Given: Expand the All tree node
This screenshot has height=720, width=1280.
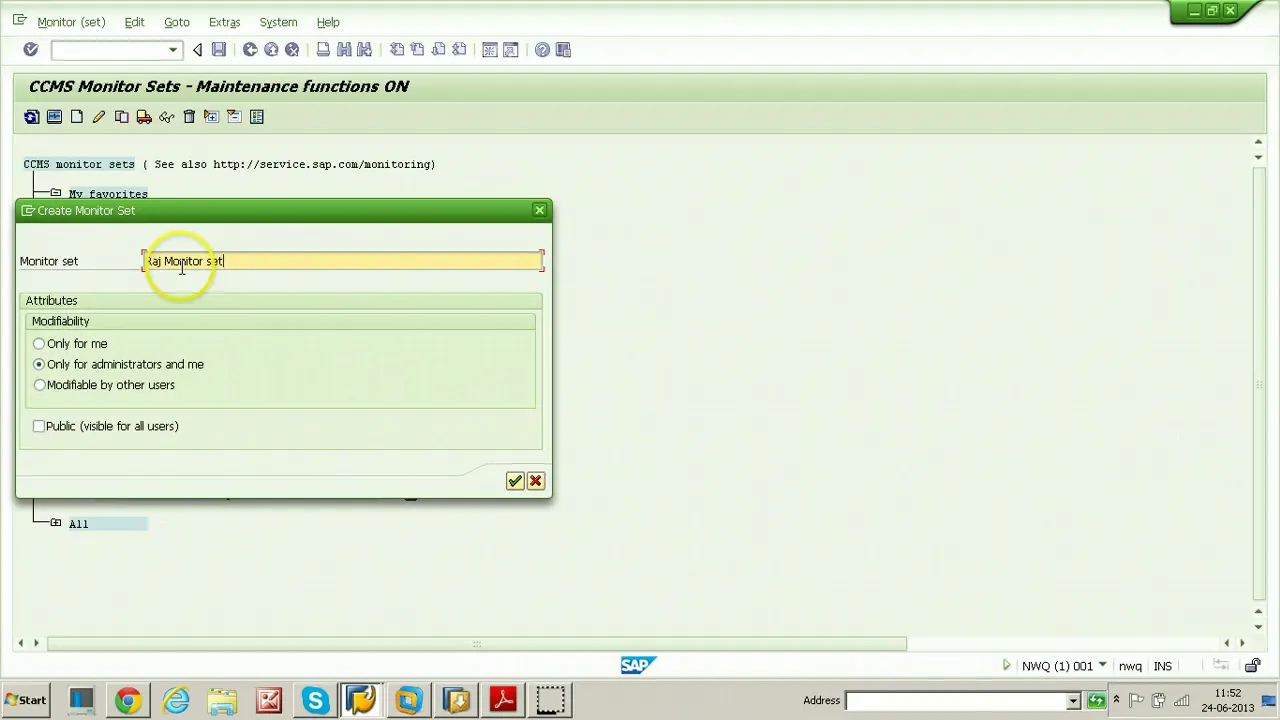Looking at the screenshot, I should click(x=56, y=523).
